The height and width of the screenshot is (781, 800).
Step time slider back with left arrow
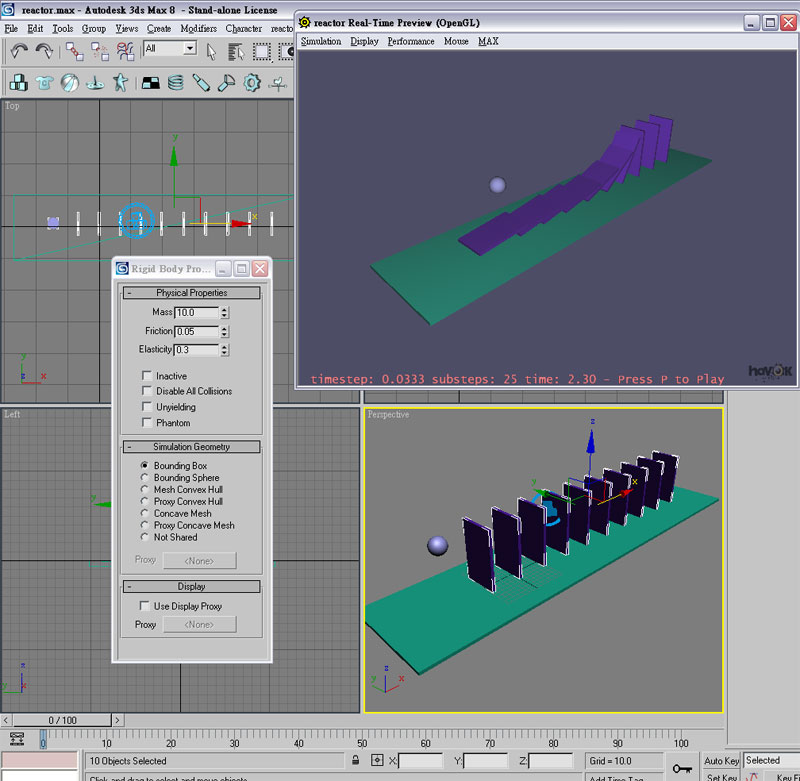[6, 720]
